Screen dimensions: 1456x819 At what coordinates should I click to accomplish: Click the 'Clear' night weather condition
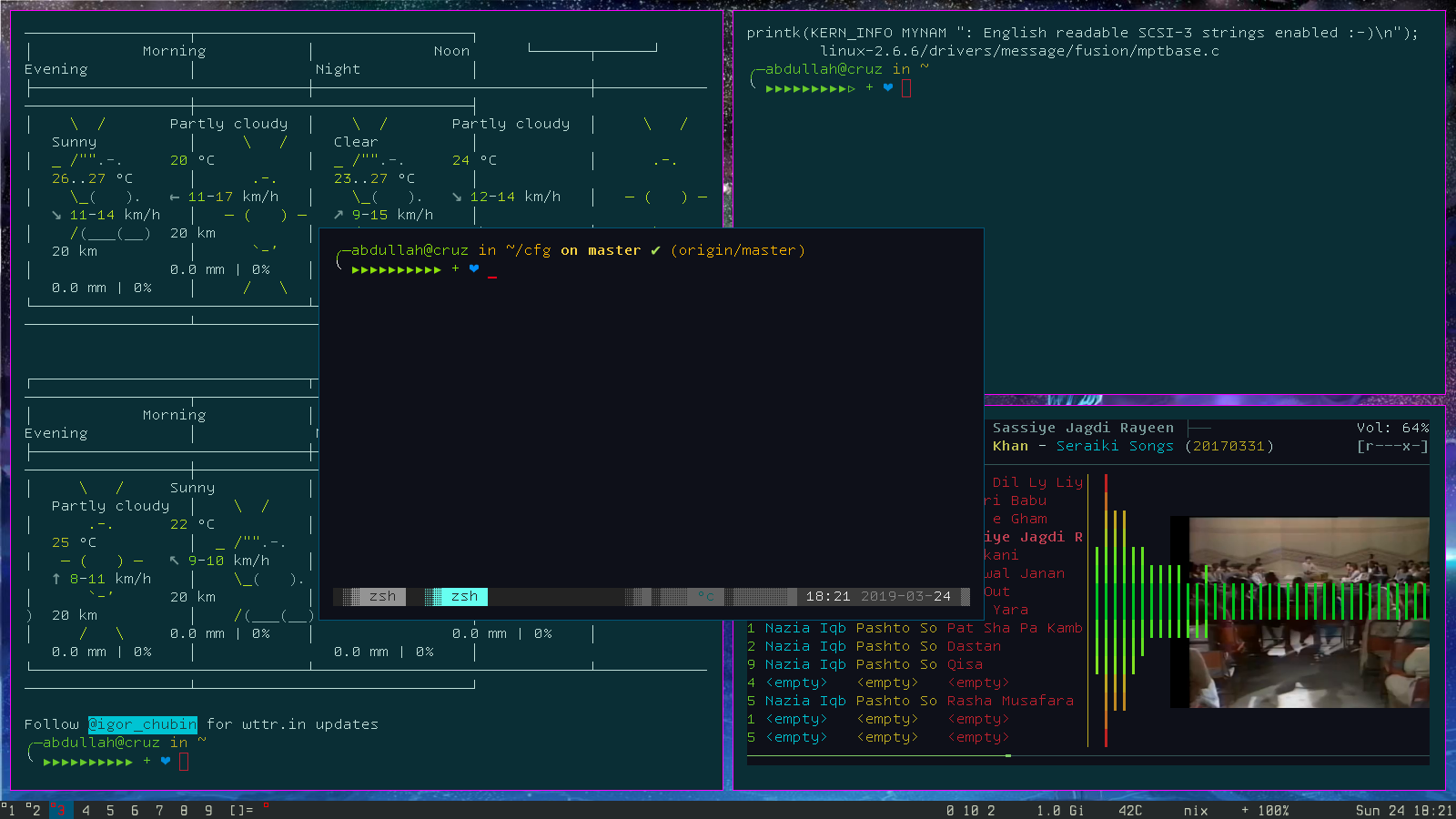(356, 142)
